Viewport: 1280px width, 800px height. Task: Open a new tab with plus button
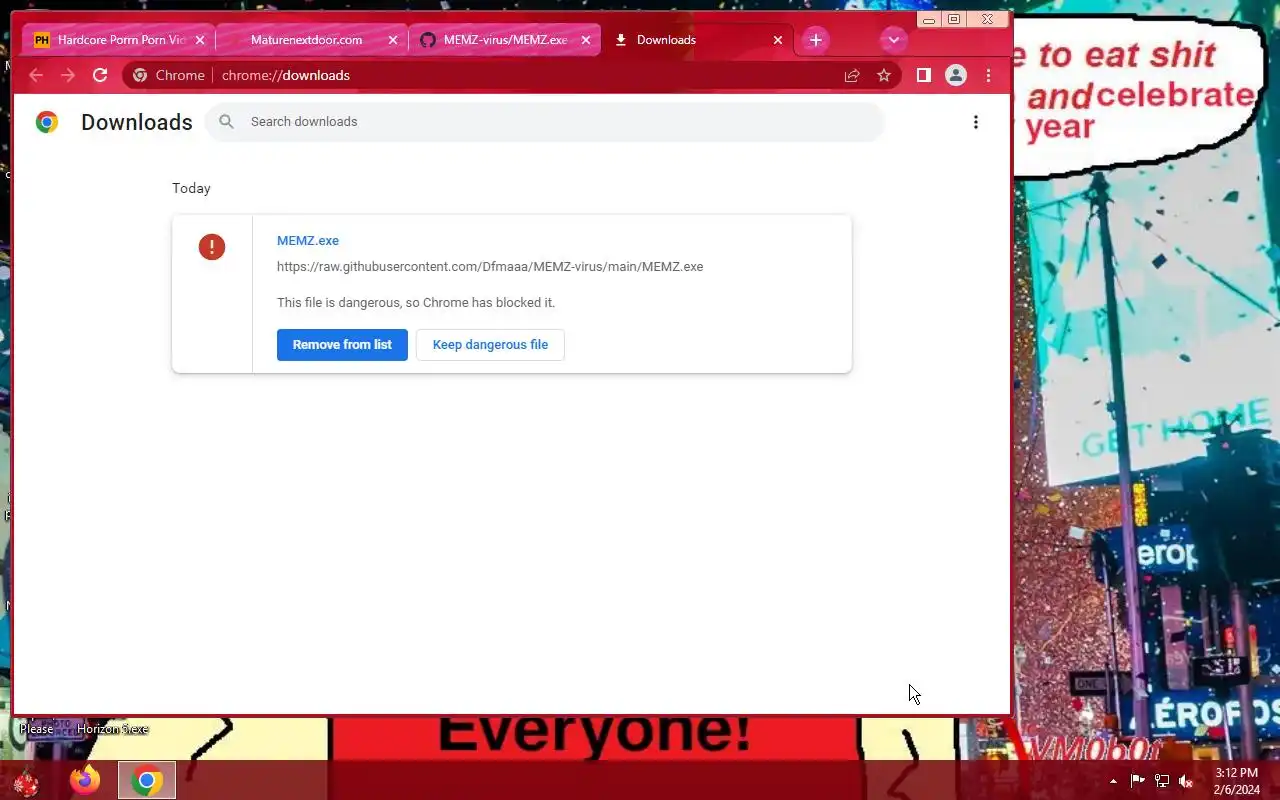point(816,40)
